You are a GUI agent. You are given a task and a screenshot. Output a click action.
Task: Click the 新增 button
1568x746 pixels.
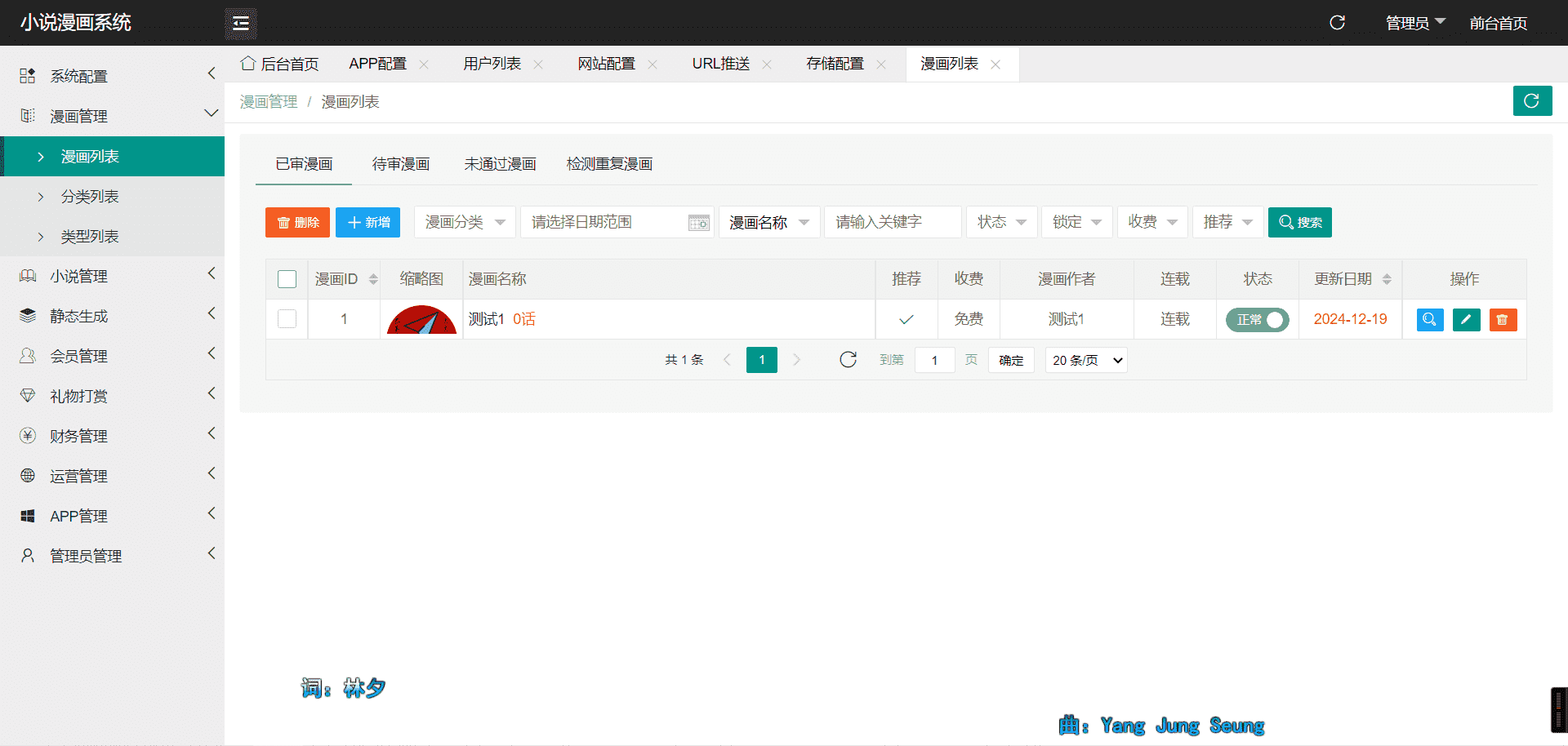point(367,222)
